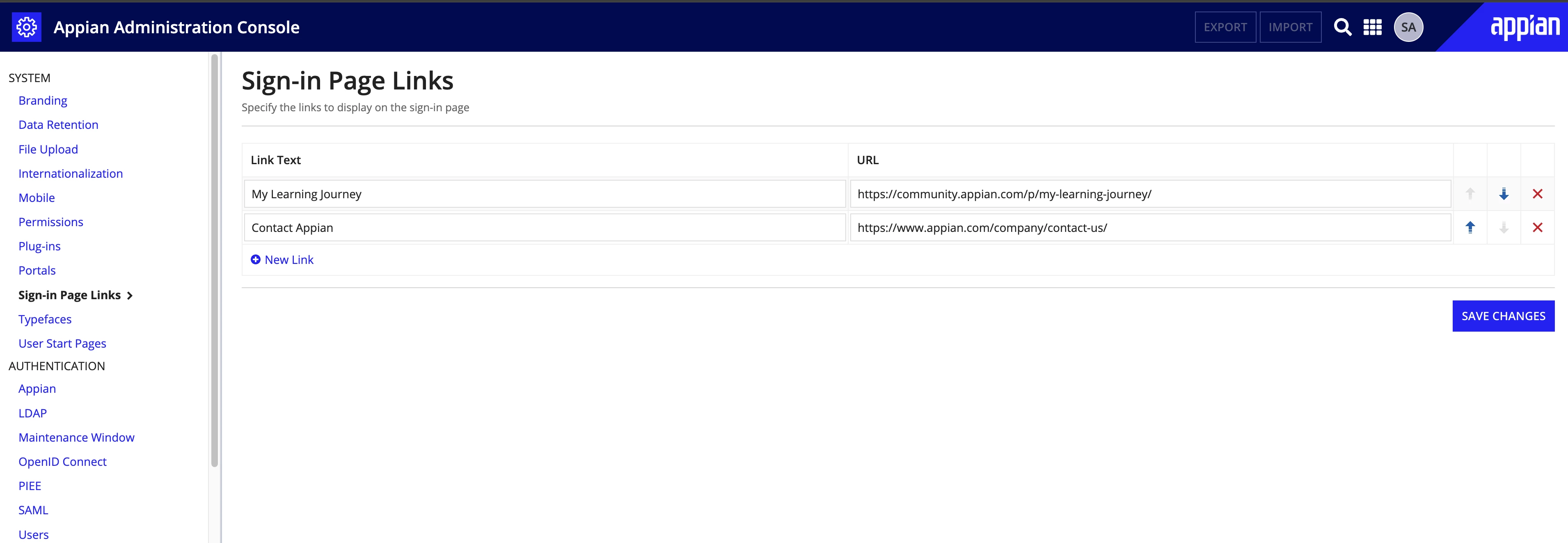
Task: Edit the My Learning Journey link text field
Action: [545, 194]
